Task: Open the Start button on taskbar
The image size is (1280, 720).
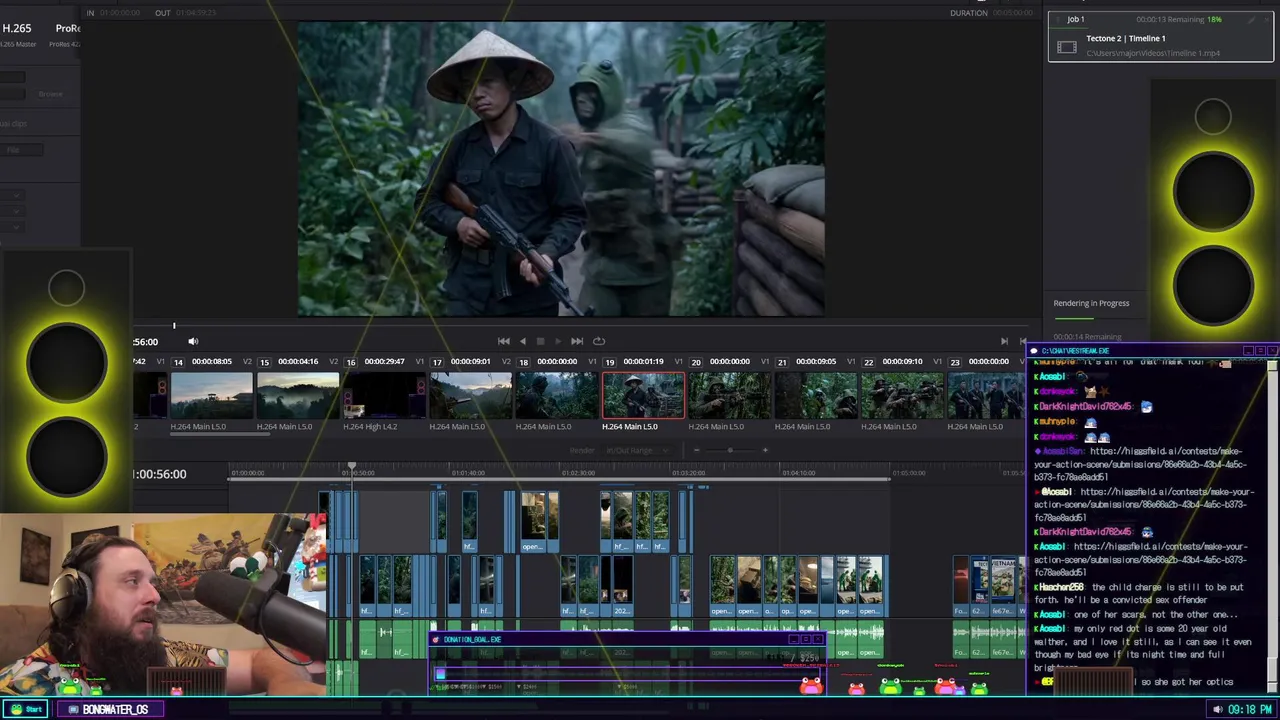Action: [x=27, y=709]
